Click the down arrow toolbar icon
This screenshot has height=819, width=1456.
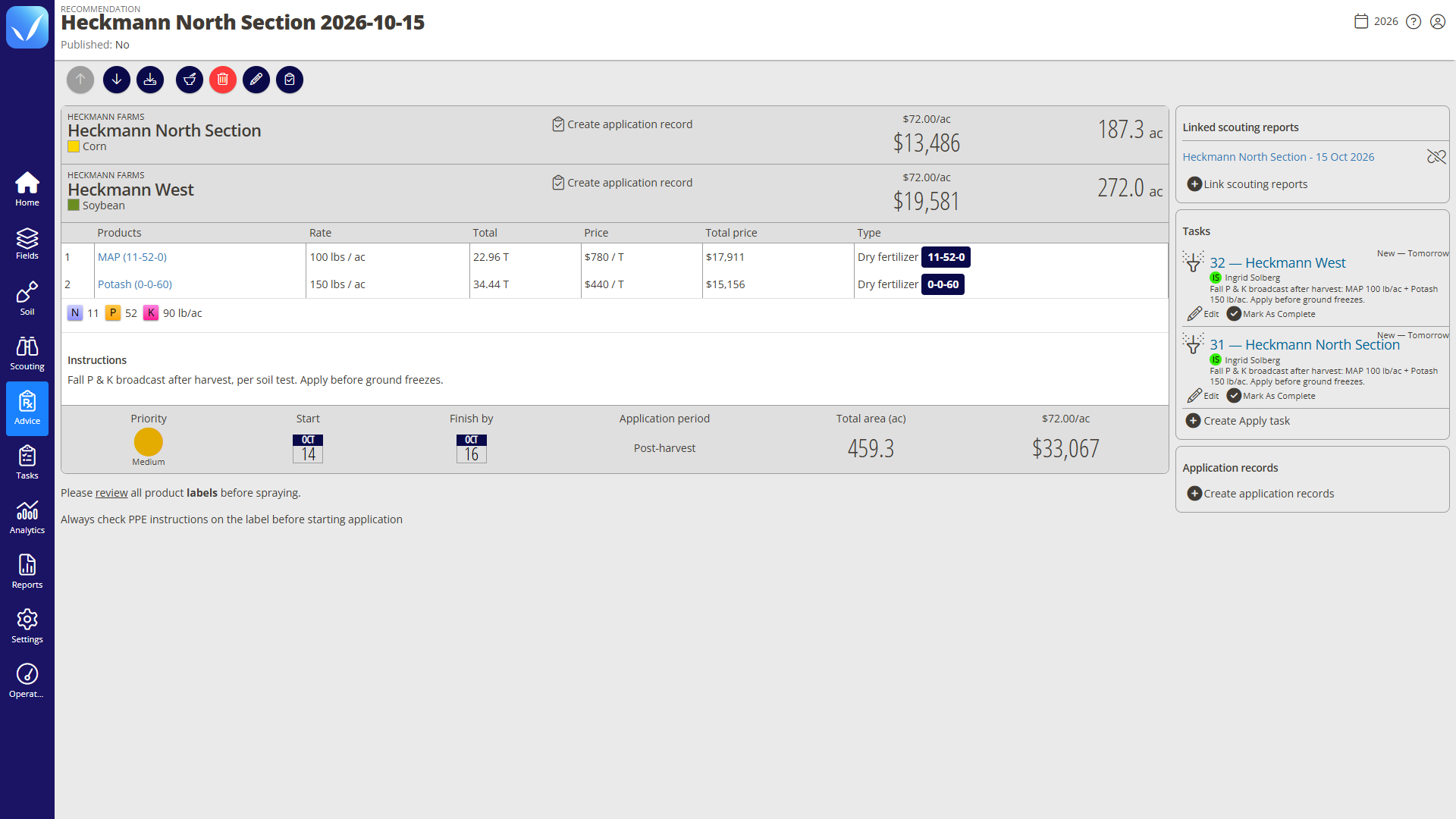coord(117,80)
